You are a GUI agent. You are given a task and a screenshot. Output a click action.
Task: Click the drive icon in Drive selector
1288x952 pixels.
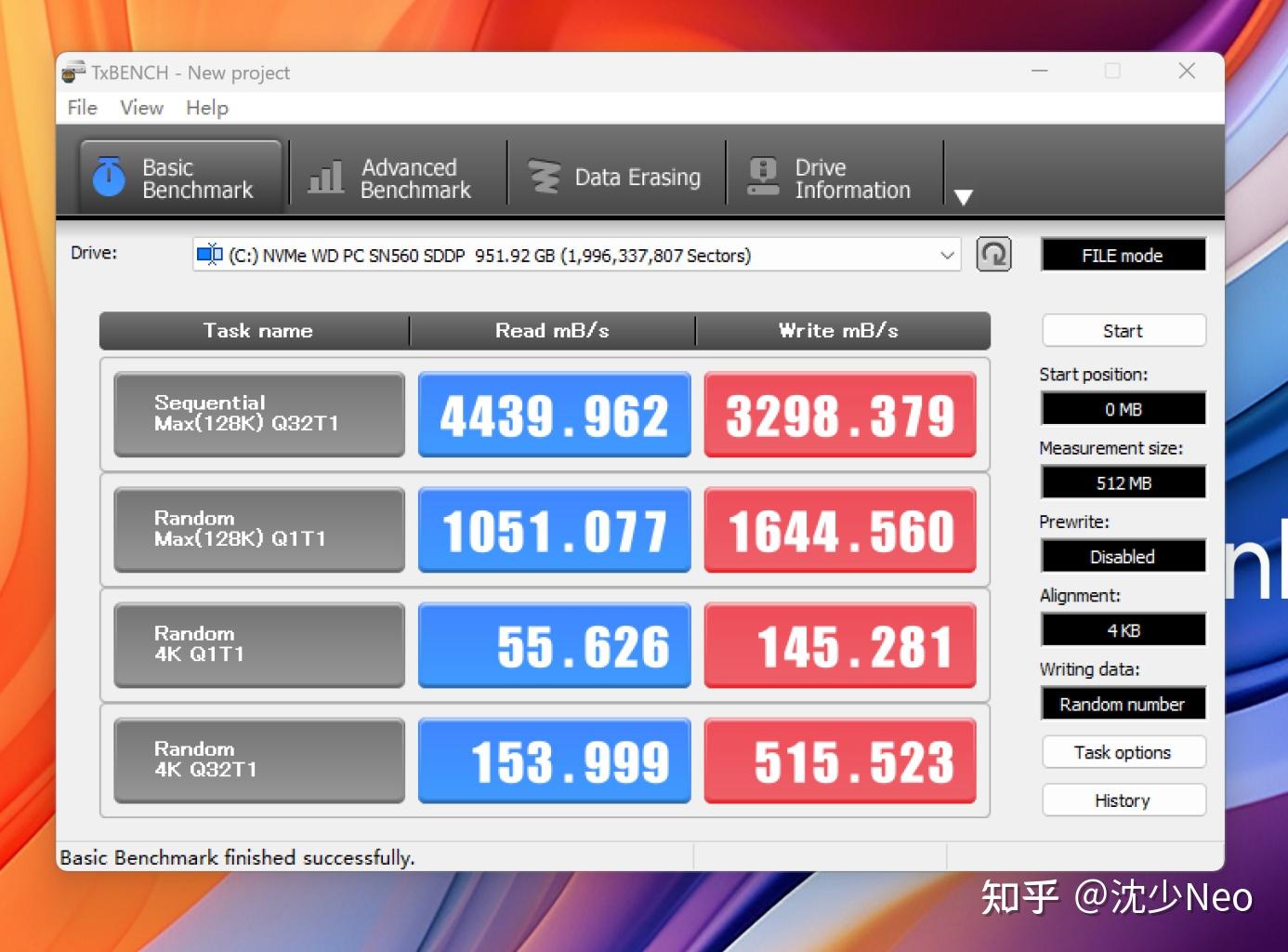pos(210,254)
